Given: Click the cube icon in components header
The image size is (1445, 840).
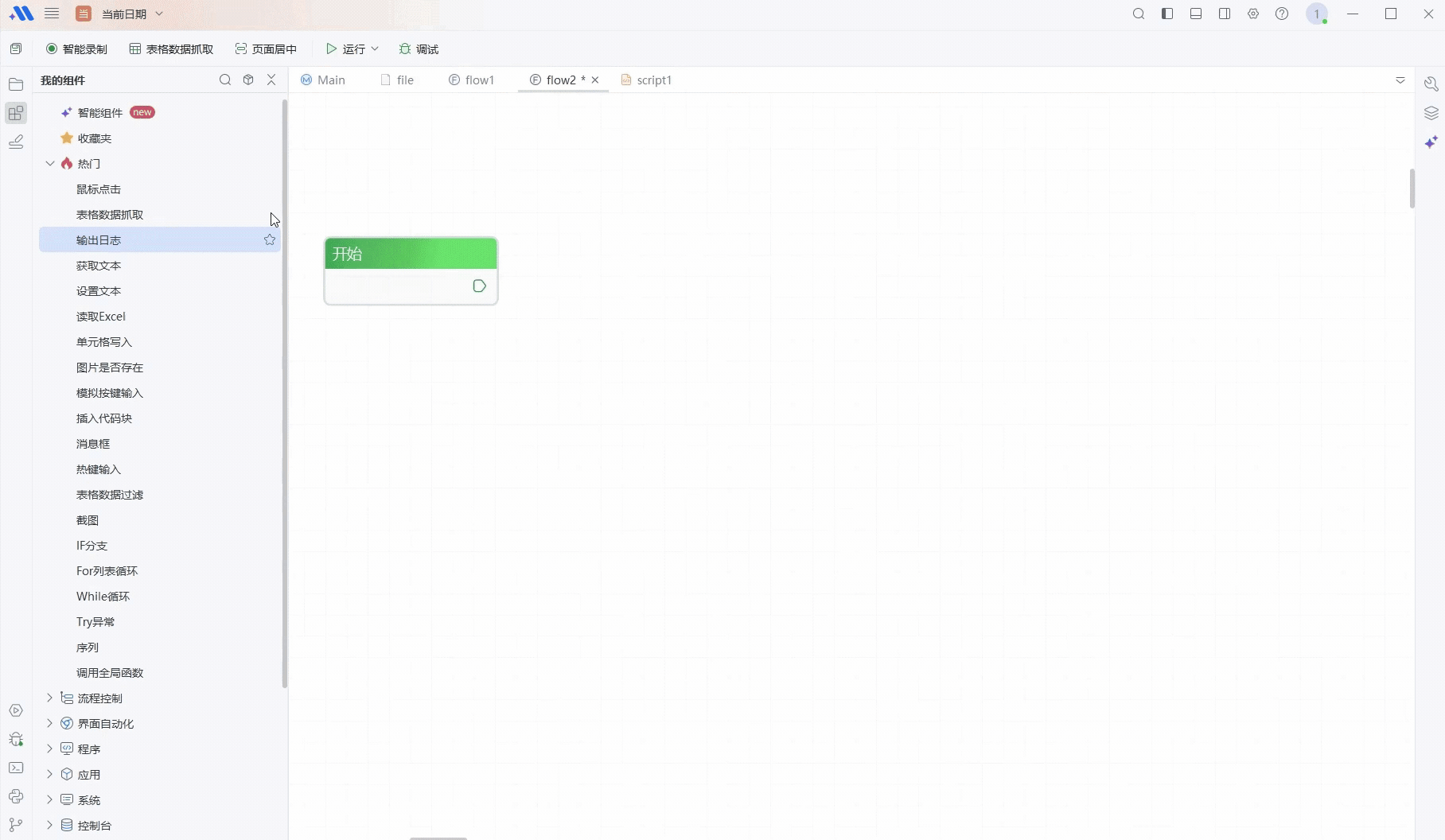Looking at the screenshot, I should point(248,80).
